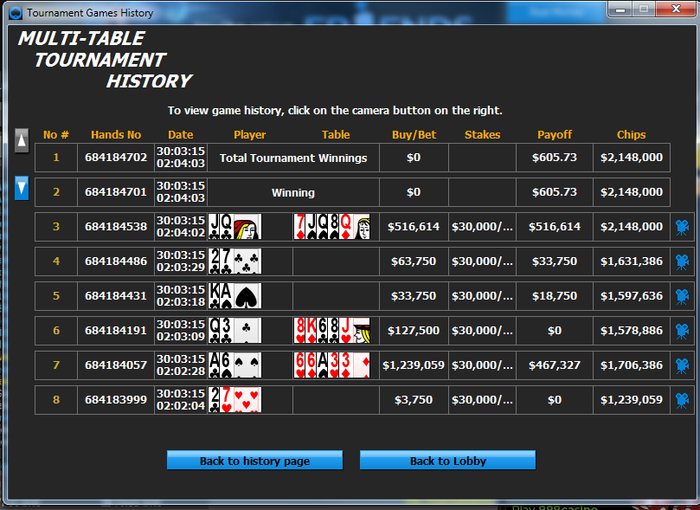Viewport: 700px width, 510px height.
Task: Maximize the Tournament Games History window
Action: 643,9
